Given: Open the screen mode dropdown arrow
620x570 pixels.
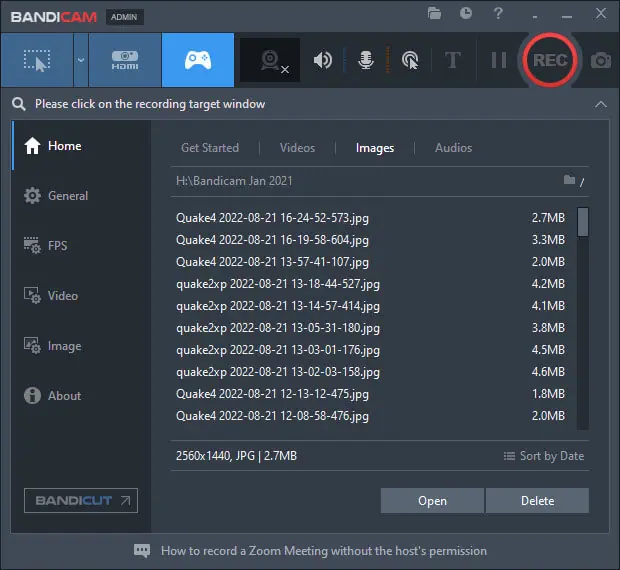Looking at the screenshot, I should (81, 60).
